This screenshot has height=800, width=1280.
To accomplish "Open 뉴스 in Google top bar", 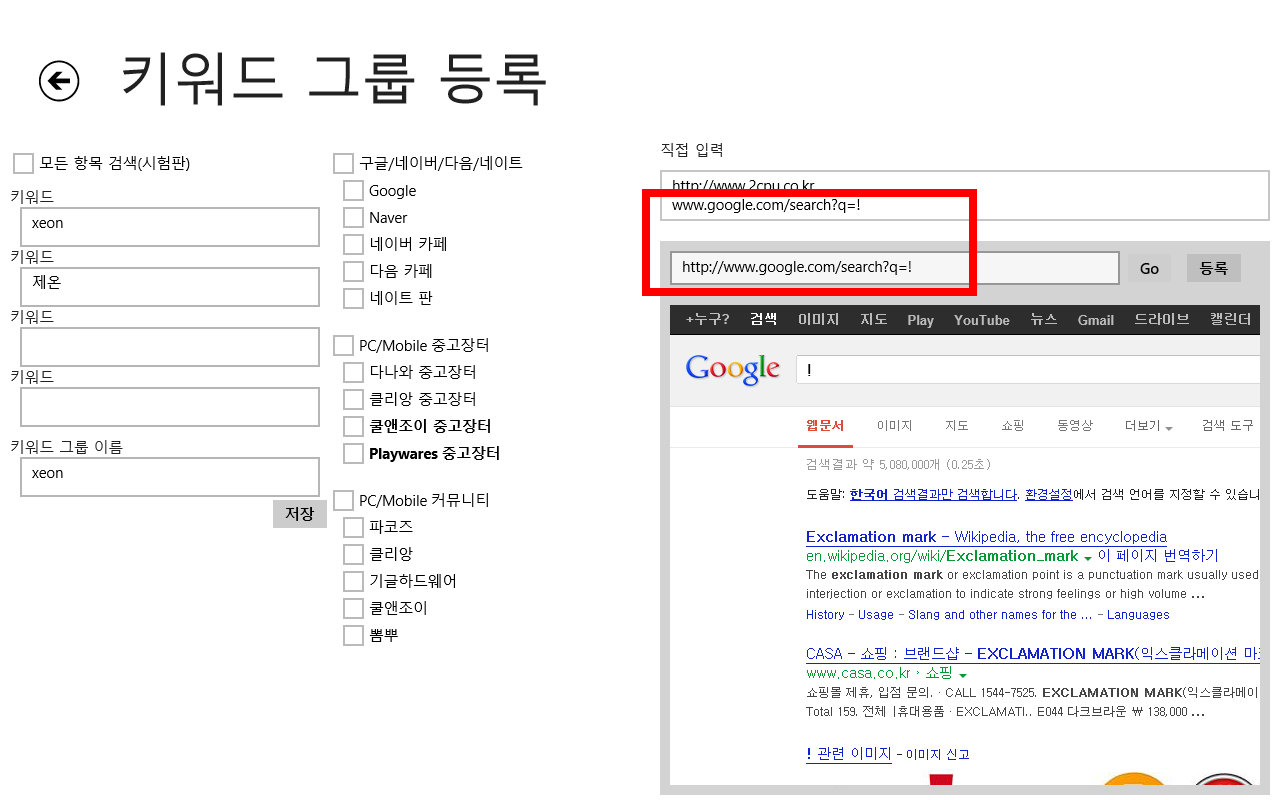I will pos(1044,320).
